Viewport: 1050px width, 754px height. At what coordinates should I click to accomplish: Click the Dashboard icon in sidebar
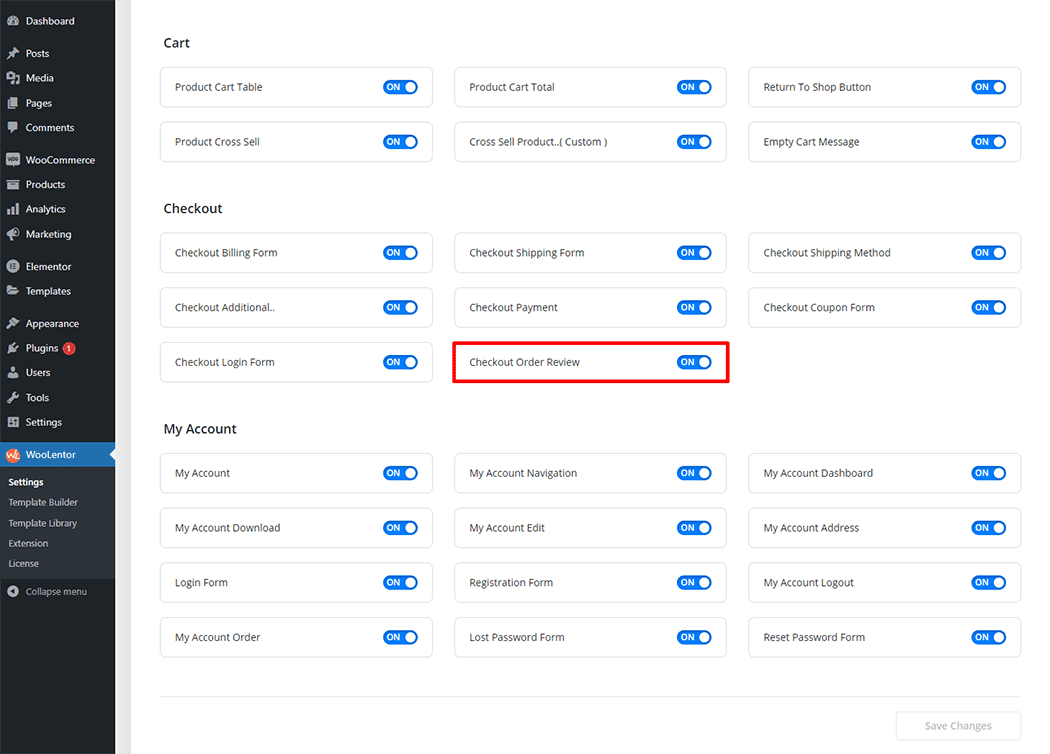12,21
